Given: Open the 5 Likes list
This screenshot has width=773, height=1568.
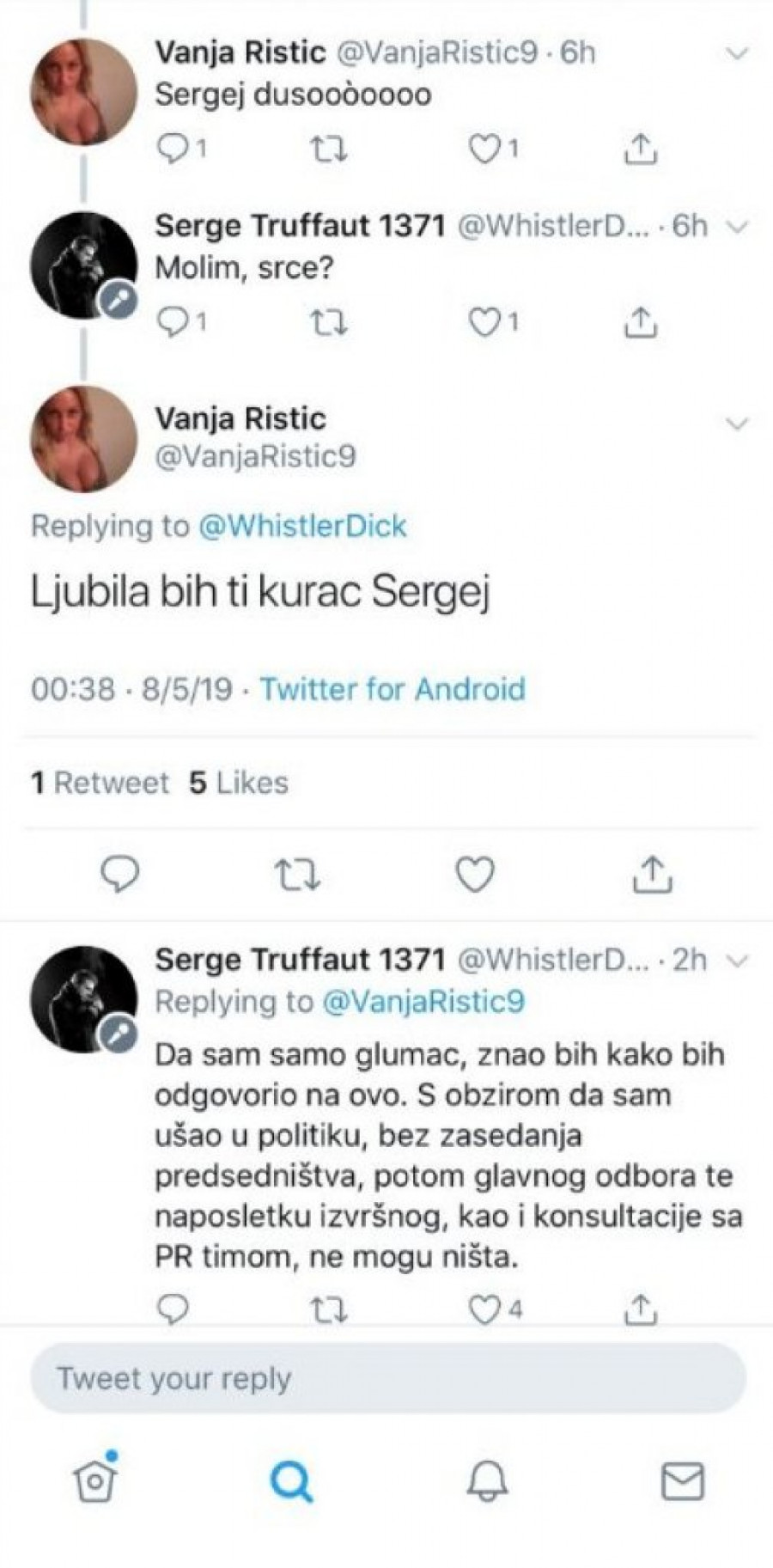Looking at the screenshot, I should [239, 783].
